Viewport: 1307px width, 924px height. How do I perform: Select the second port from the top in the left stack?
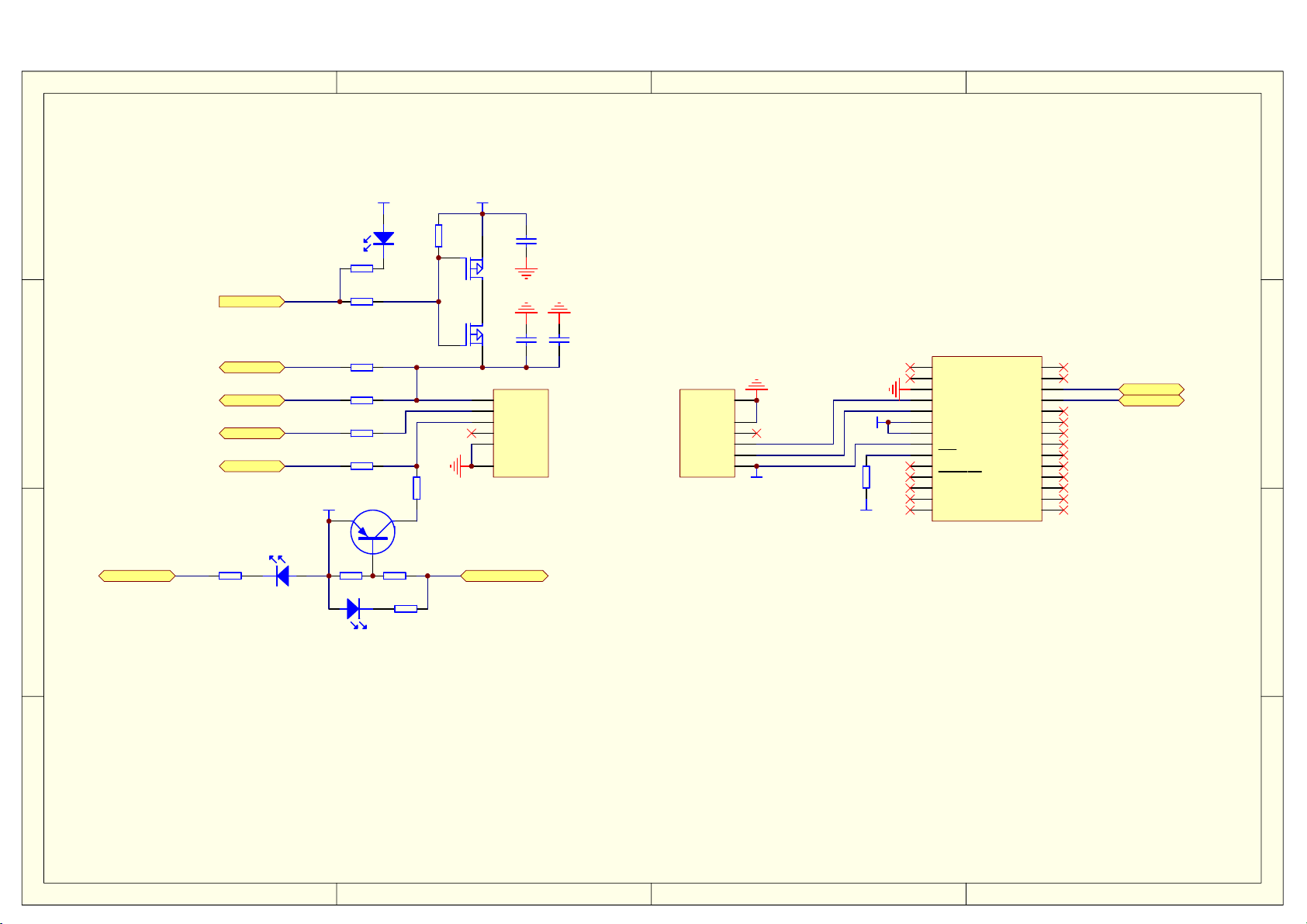coord(252,367)
